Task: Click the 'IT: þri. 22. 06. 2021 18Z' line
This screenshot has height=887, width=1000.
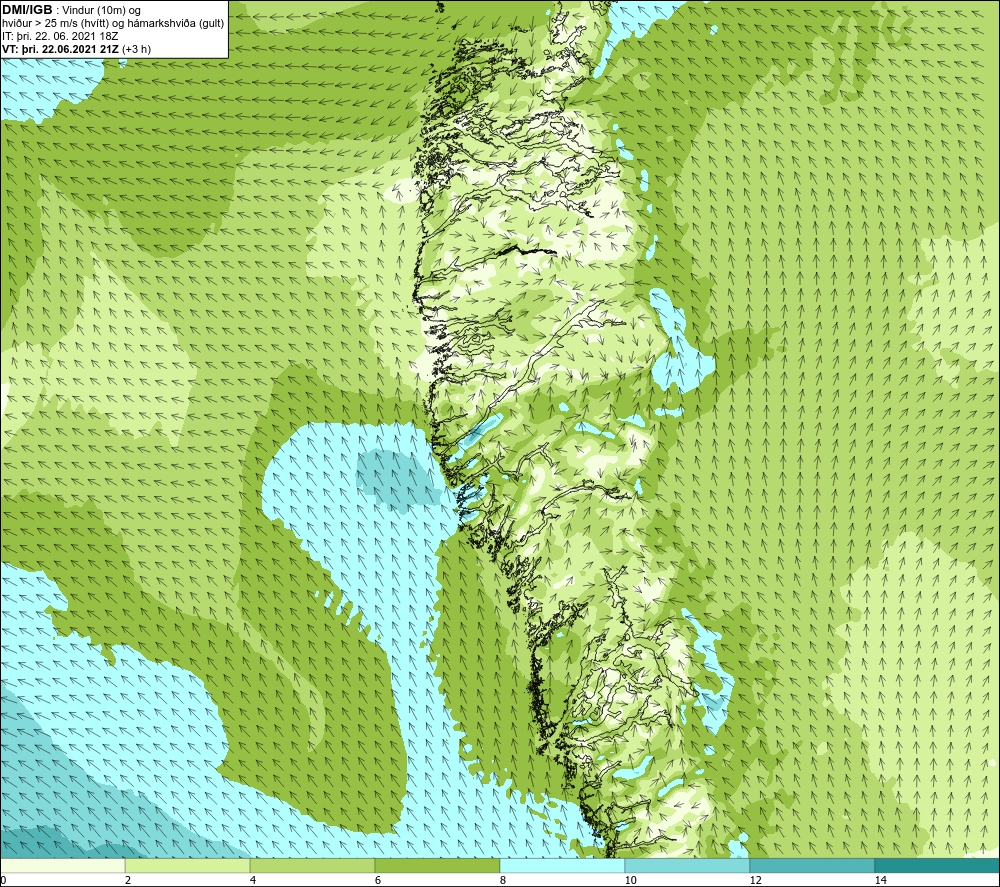Action: 60,36
